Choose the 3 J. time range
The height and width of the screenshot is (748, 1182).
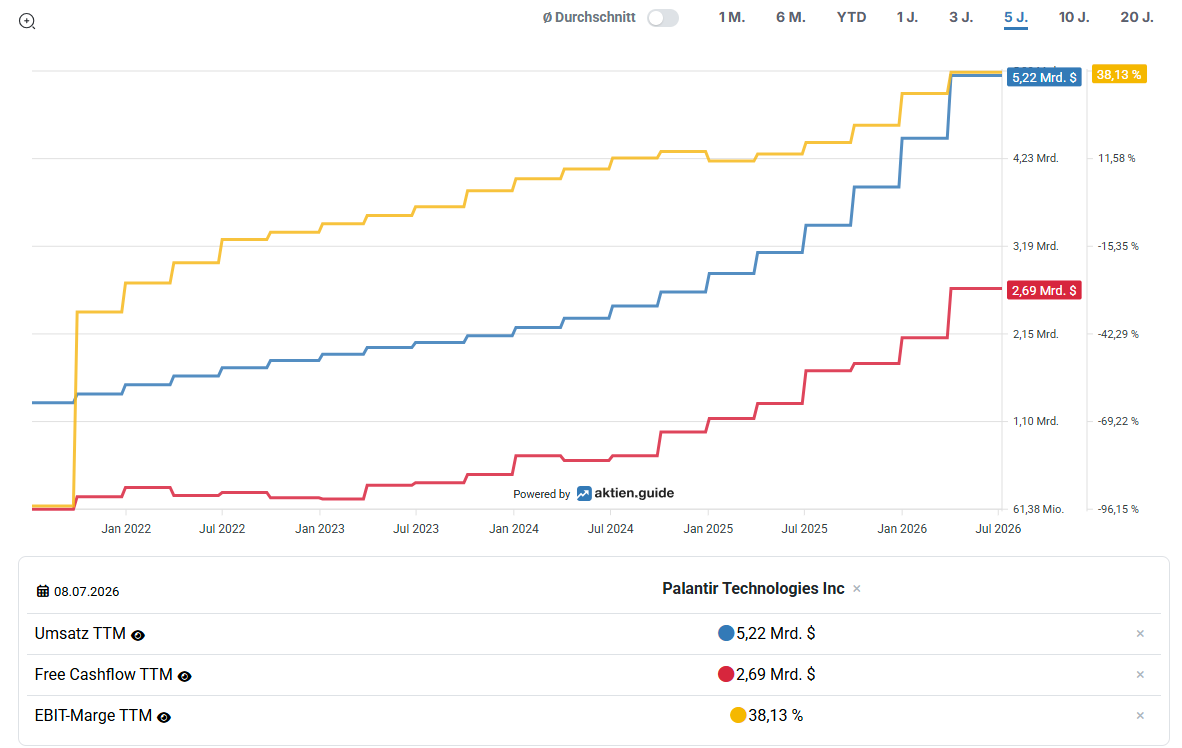(x=961, y=17)
